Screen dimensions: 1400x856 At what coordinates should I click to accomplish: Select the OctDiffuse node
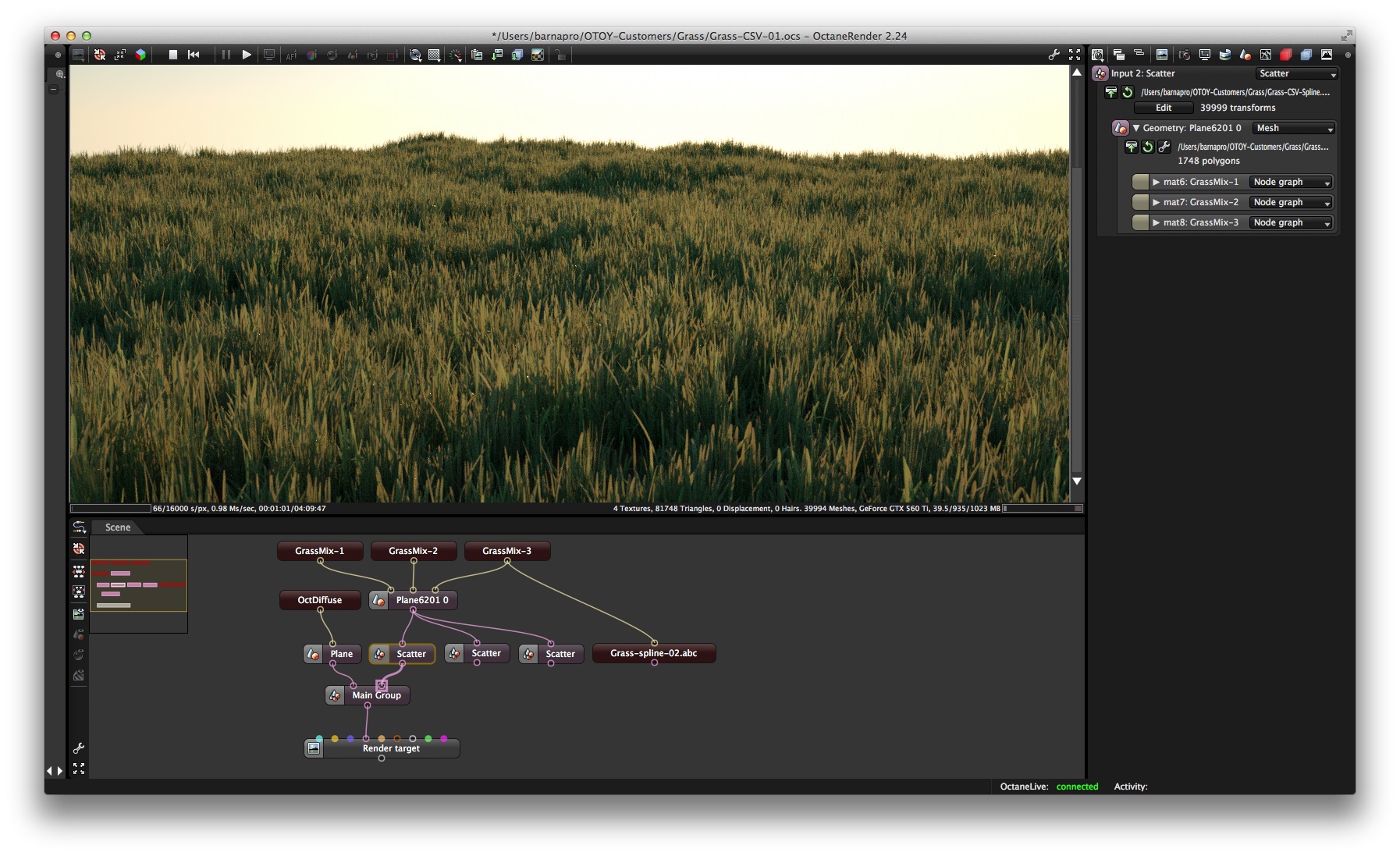point(320,600)
